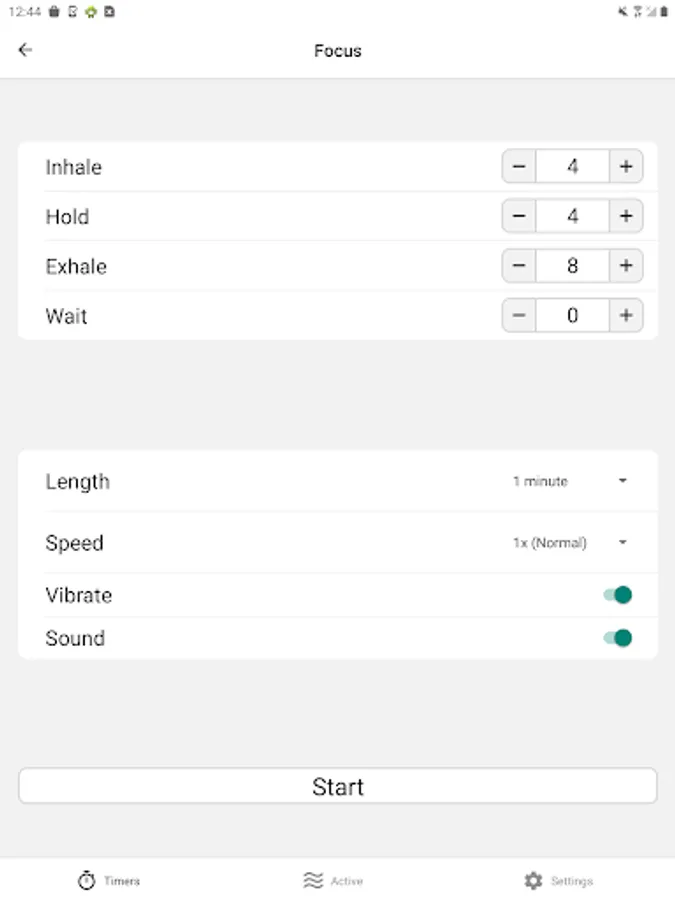Open the Timers tab stopwatch icon

[86, 880]
